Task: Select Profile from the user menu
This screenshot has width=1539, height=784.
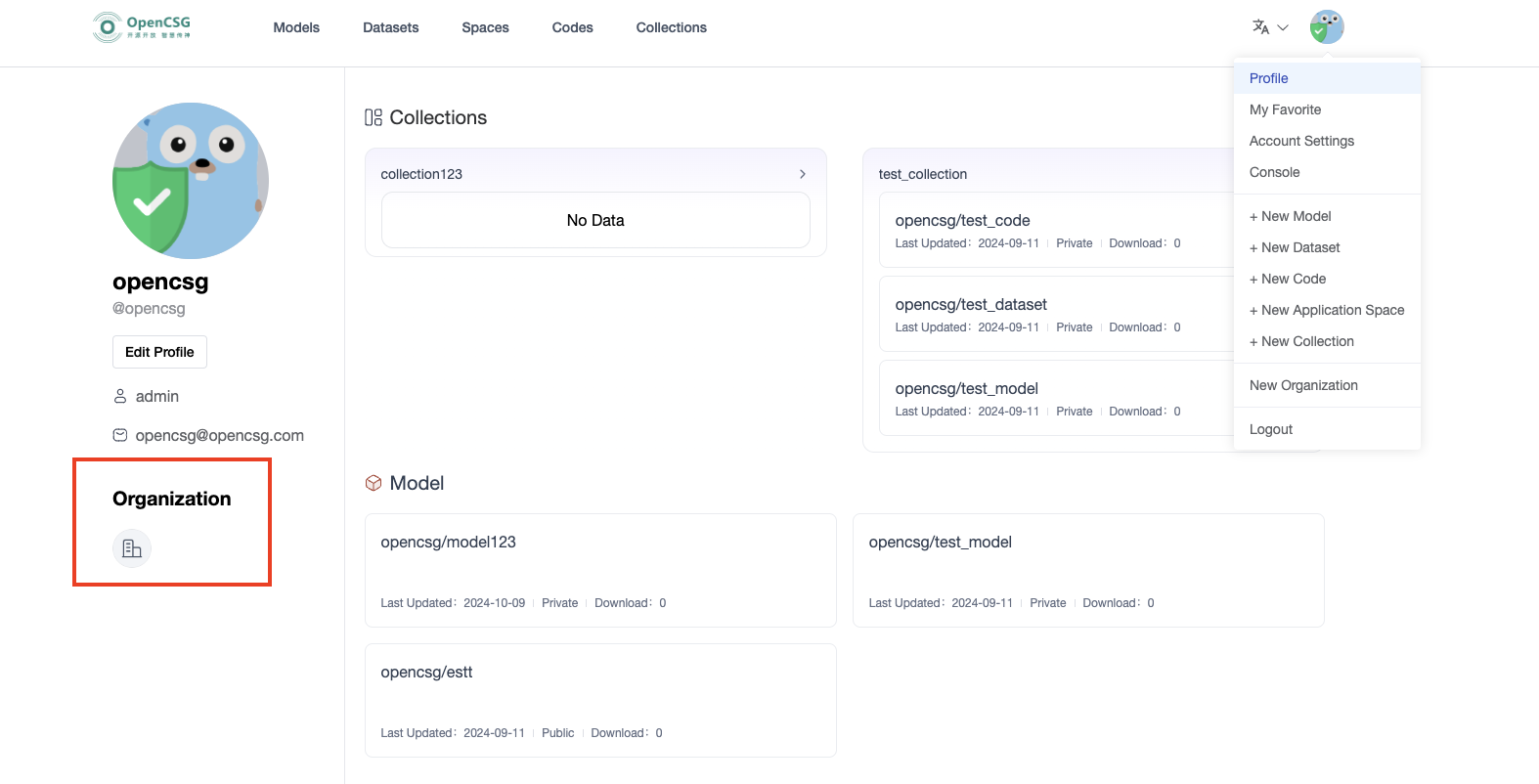Action: (x=1268, y=78)
